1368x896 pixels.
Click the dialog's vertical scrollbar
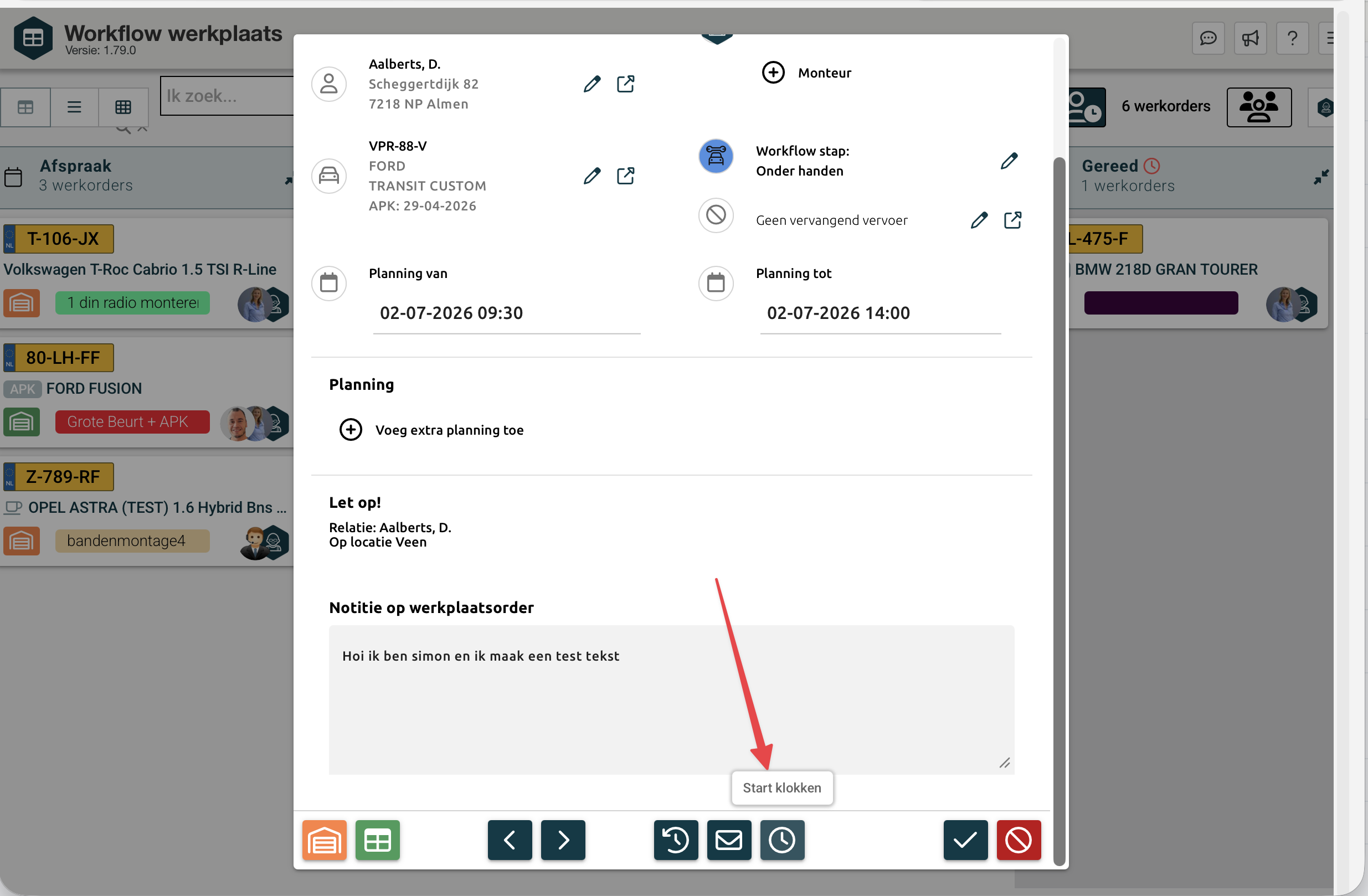[x=1059, y=511]
